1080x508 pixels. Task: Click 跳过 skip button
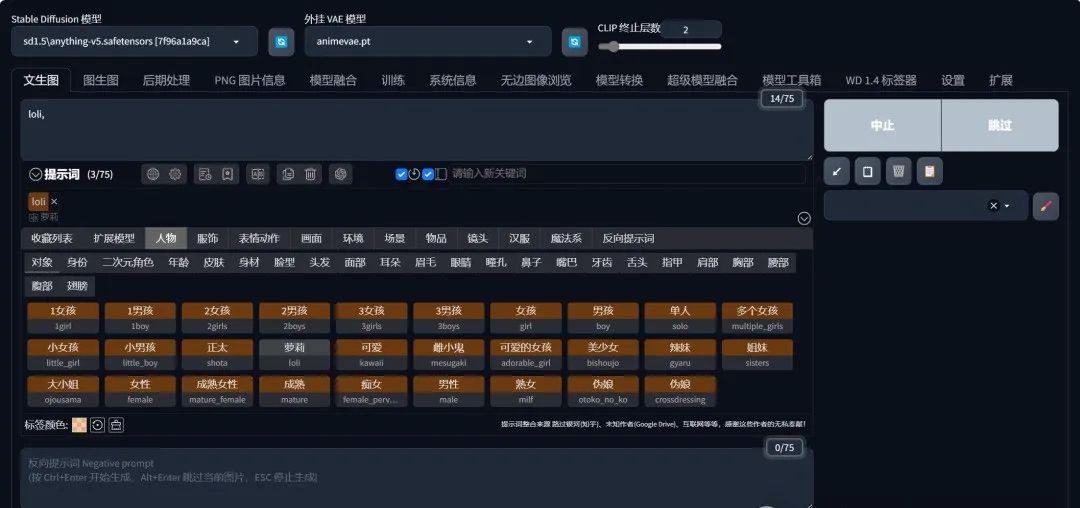click(1000, 125)
